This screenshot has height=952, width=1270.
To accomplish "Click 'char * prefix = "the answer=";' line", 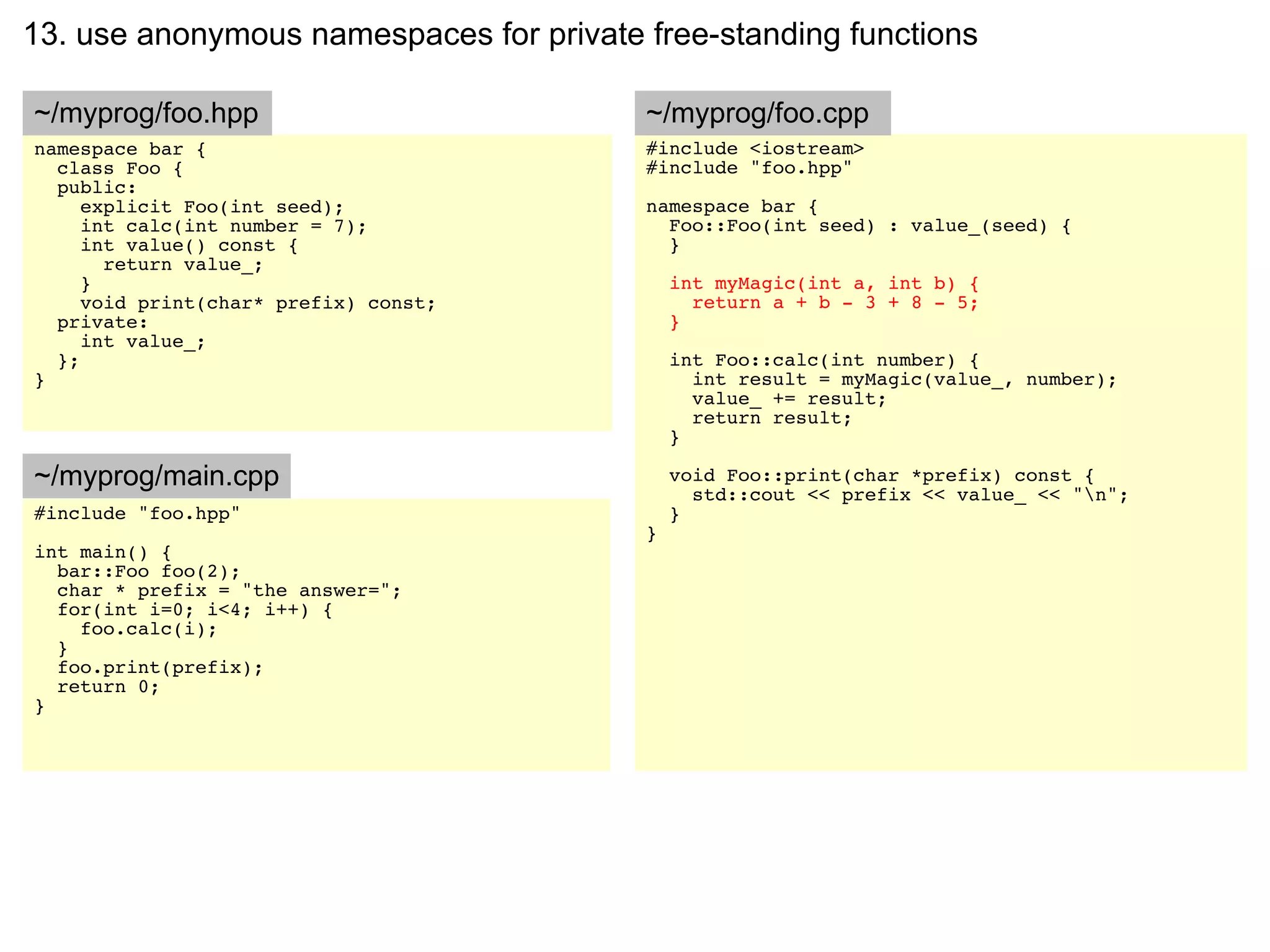I will 229,591.
